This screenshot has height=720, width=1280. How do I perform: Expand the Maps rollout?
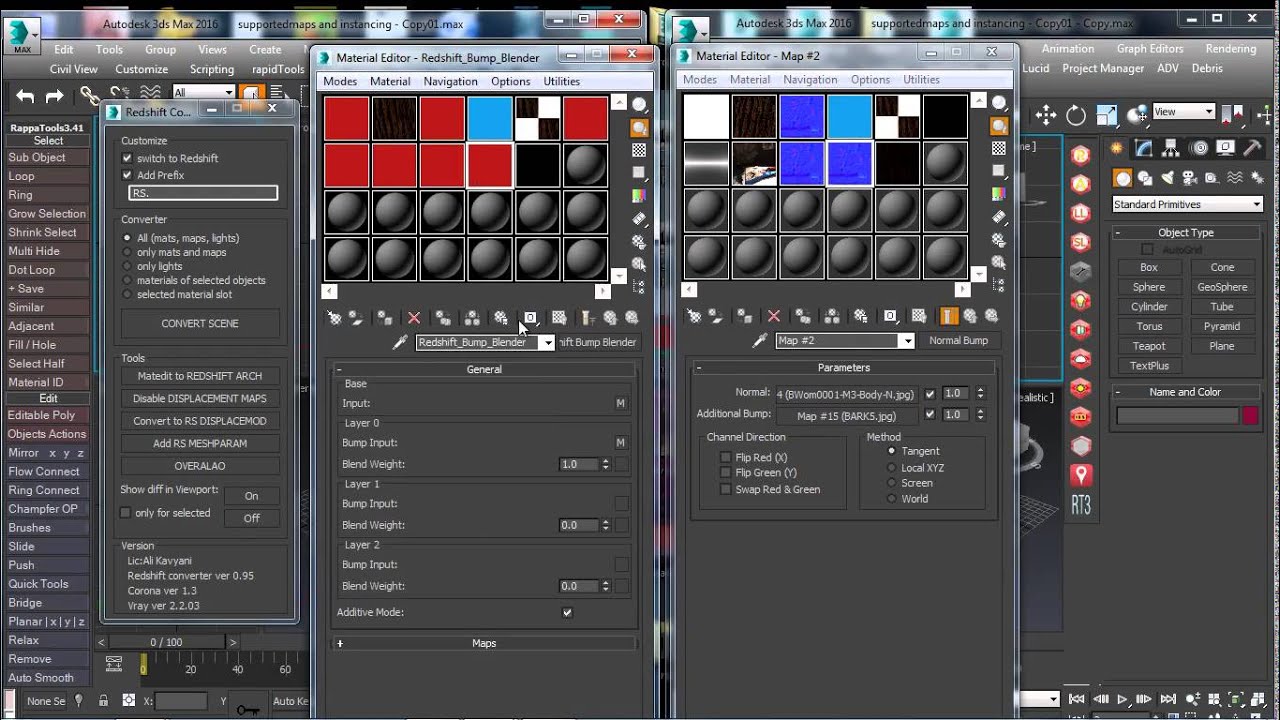[x=484, y=643]
